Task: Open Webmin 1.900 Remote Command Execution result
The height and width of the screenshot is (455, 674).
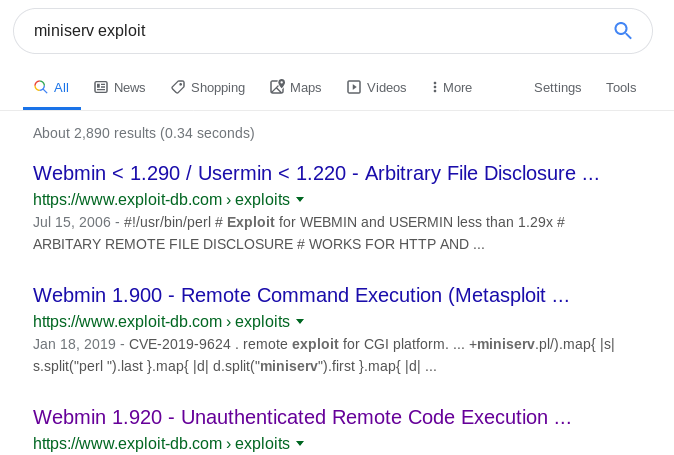Action: pos(301,295)
